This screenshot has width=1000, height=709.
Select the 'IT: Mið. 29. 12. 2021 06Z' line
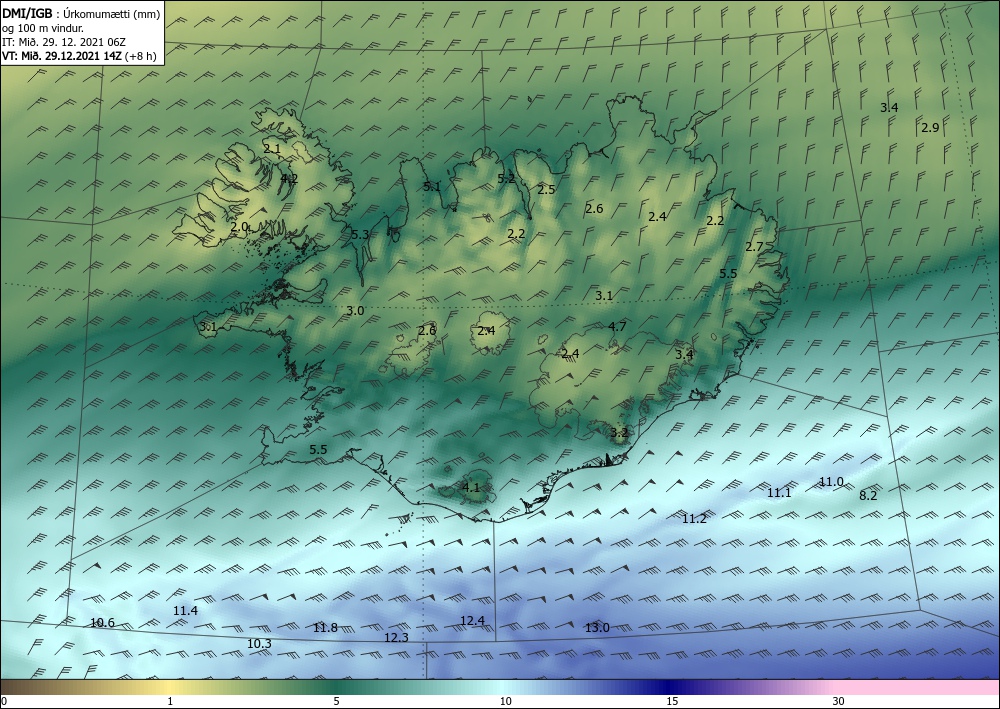point(64,42)
